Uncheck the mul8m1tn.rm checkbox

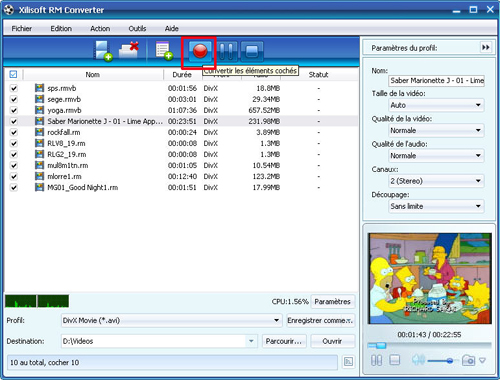(14, 165)
